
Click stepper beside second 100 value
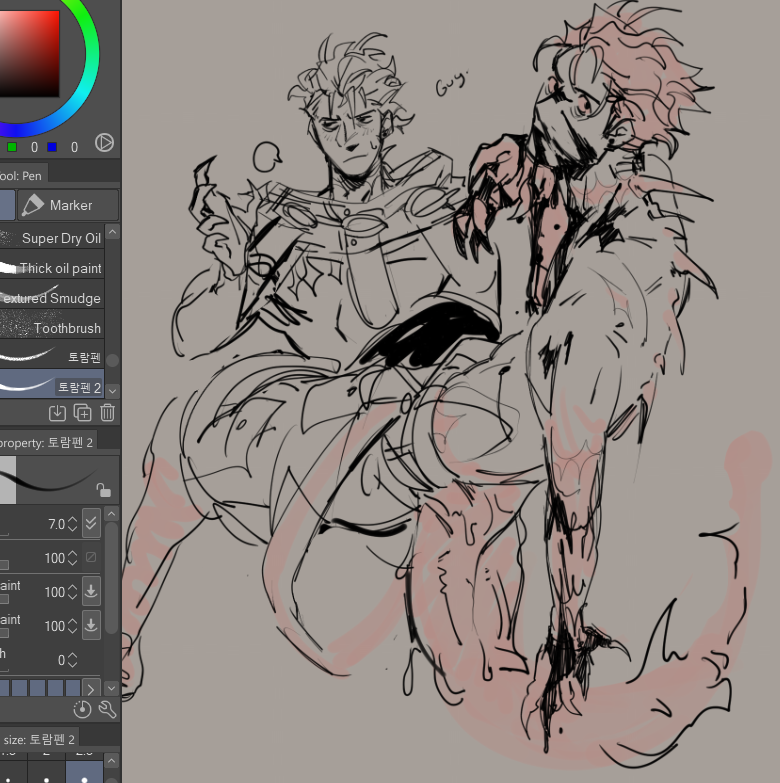pyautogui.click(x=72, y=558)
